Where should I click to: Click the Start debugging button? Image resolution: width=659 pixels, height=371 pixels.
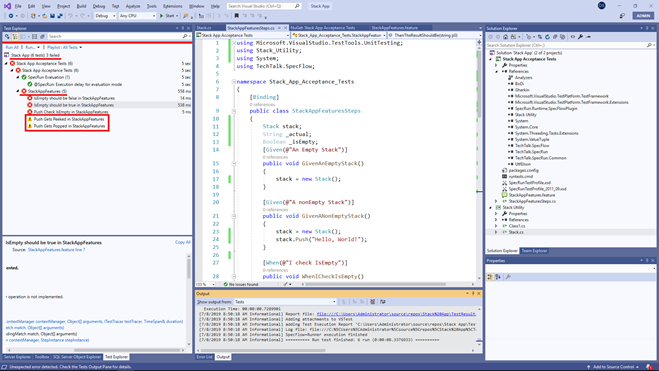click(169, 16)
